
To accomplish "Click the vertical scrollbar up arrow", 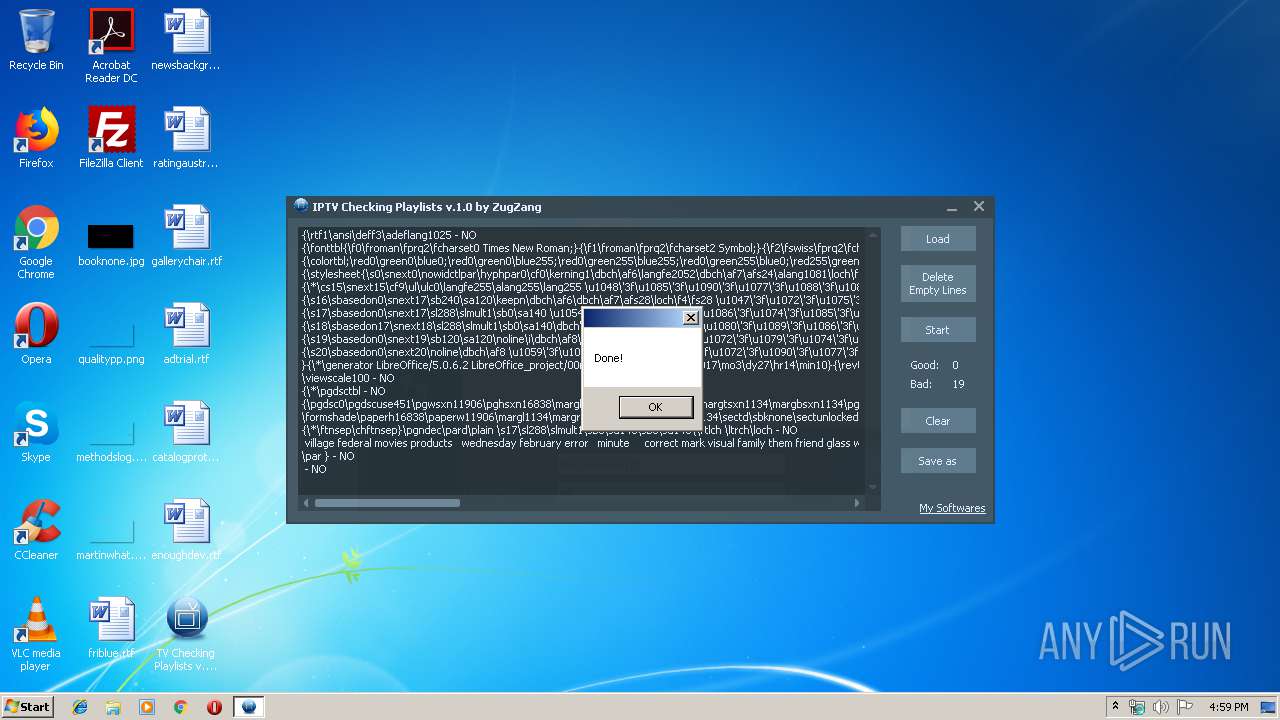I will tap(872, 235).
